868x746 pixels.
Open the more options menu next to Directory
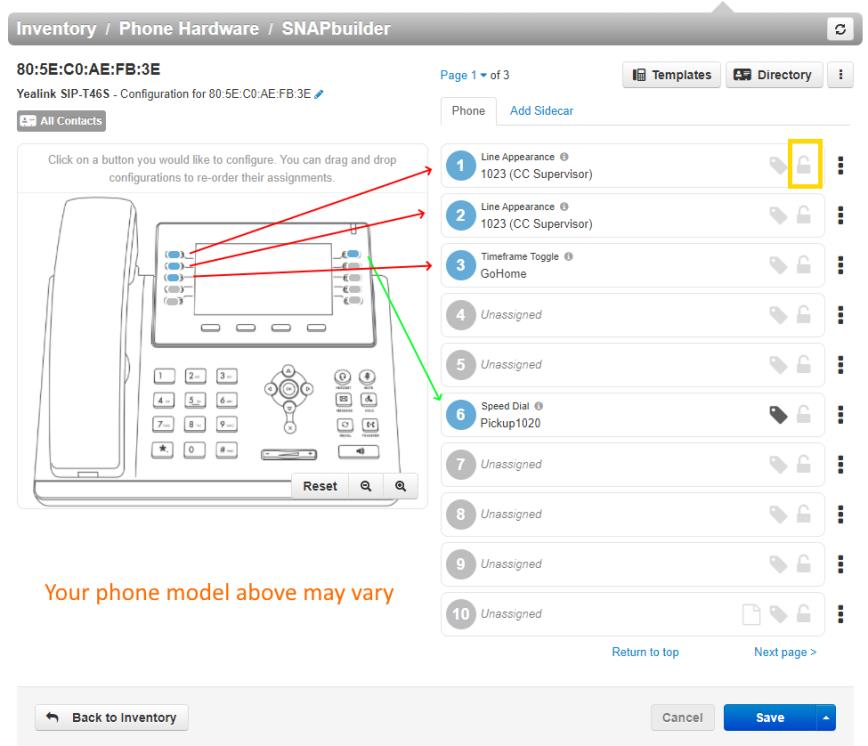tap(840, 75)
